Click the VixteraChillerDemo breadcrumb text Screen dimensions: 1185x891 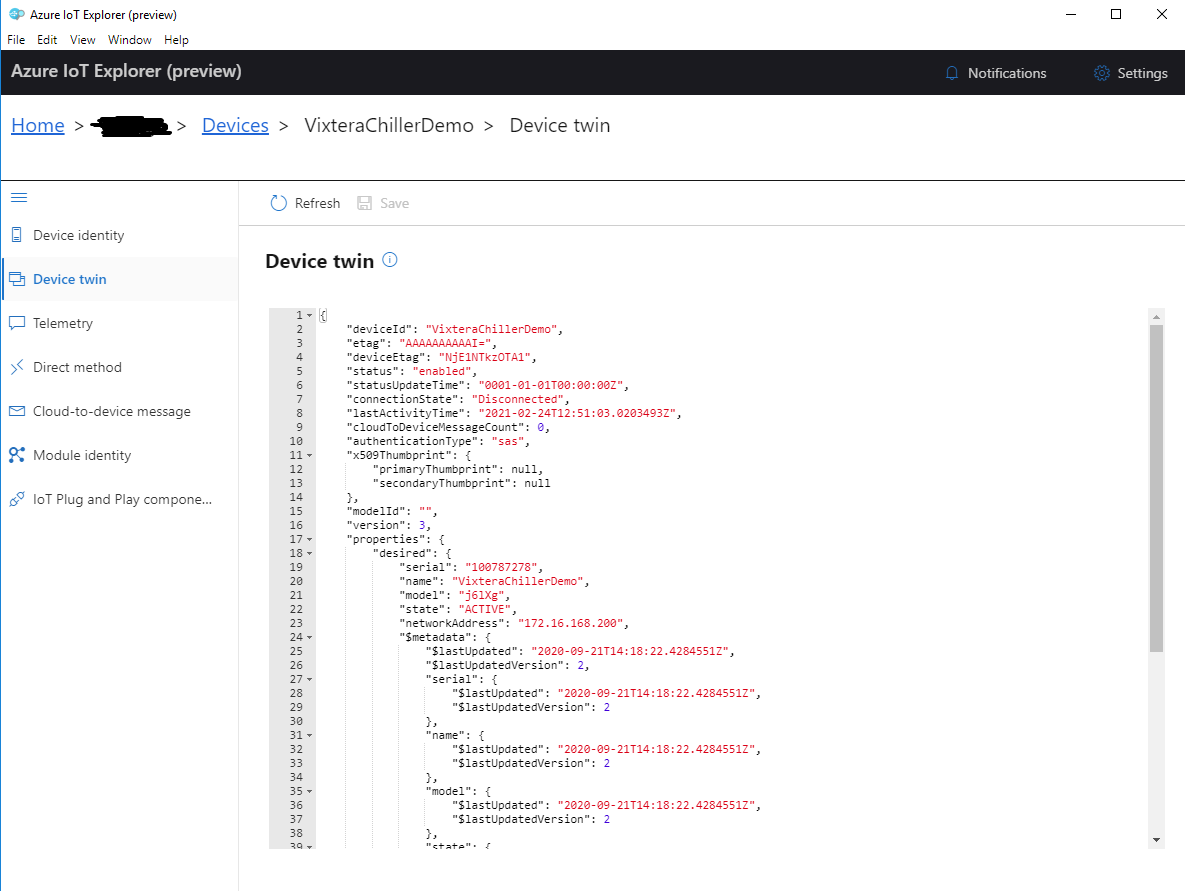click(x=389, y=125)
